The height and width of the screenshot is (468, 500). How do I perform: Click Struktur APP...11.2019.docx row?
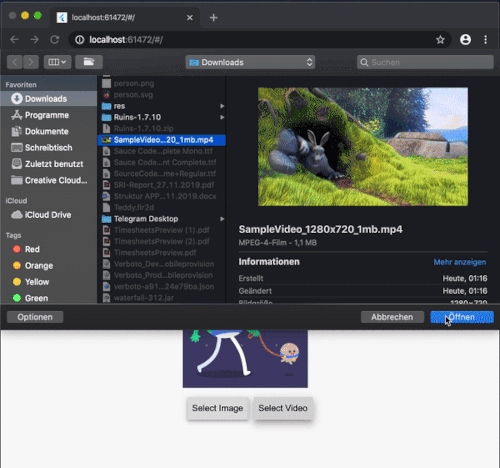(x=162, y=196)
